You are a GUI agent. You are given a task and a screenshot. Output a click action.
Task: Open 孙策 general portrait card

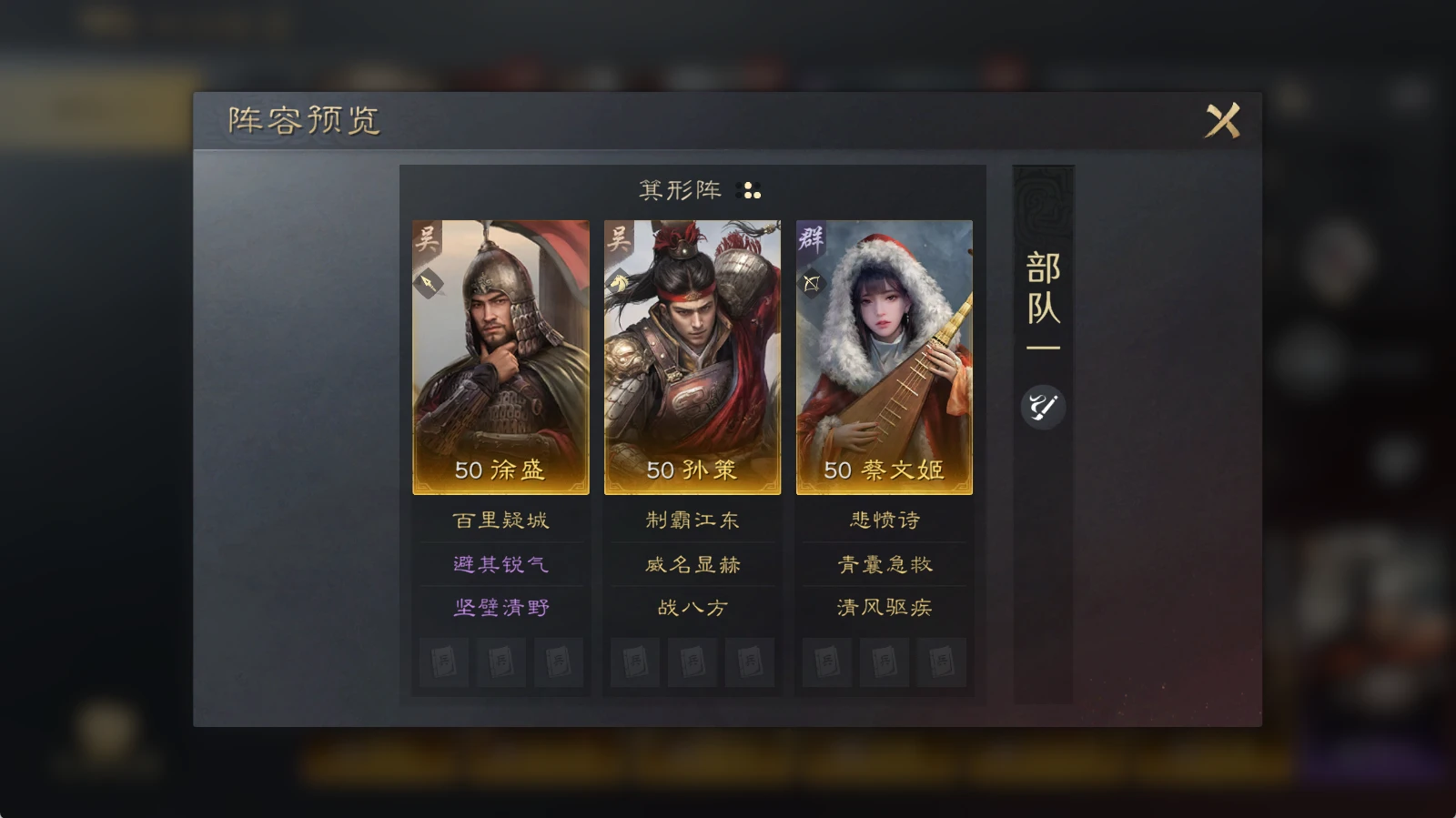[693, 358]
